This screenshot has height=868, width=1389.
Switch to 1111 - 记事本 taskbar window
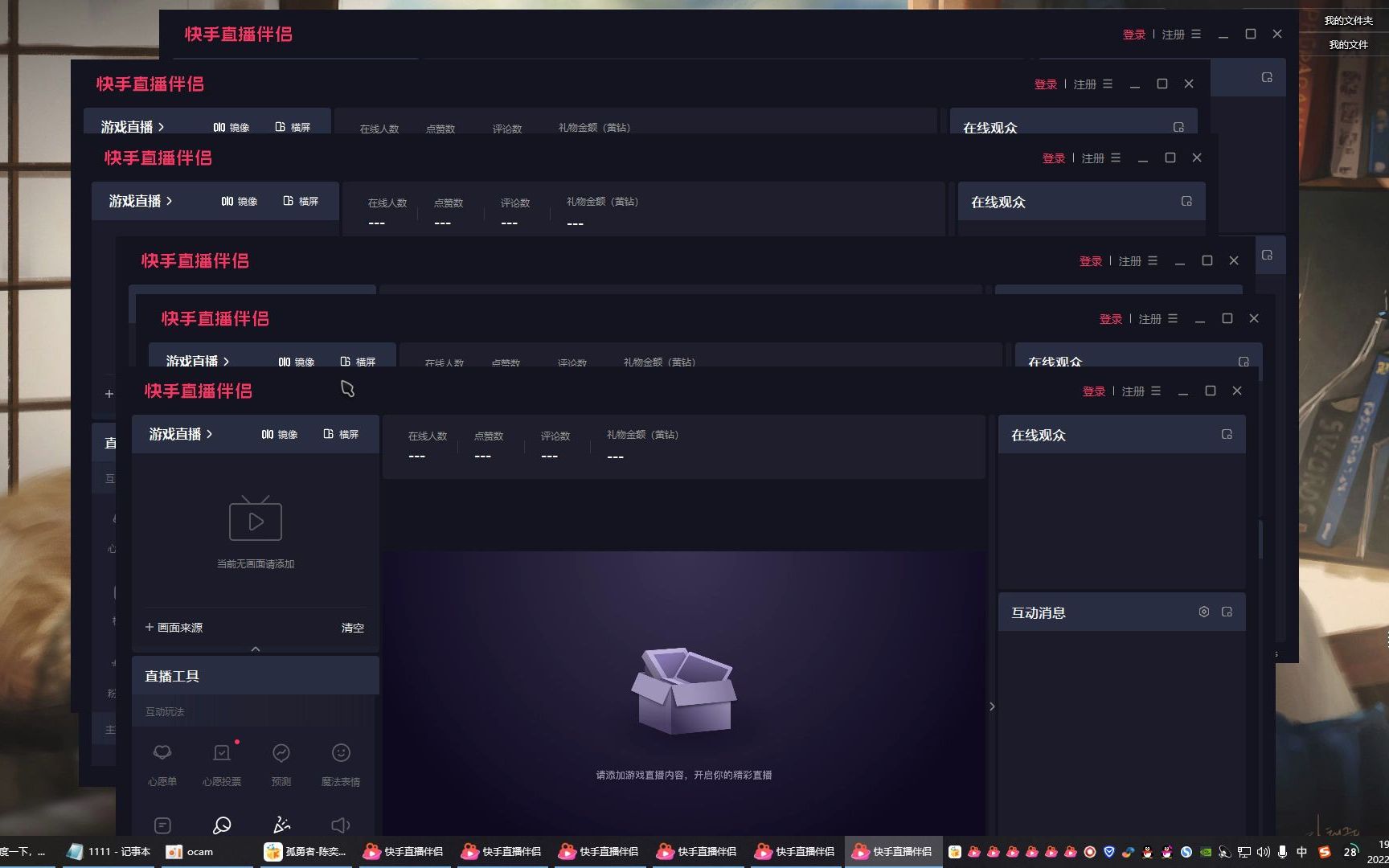coord(109,852)
